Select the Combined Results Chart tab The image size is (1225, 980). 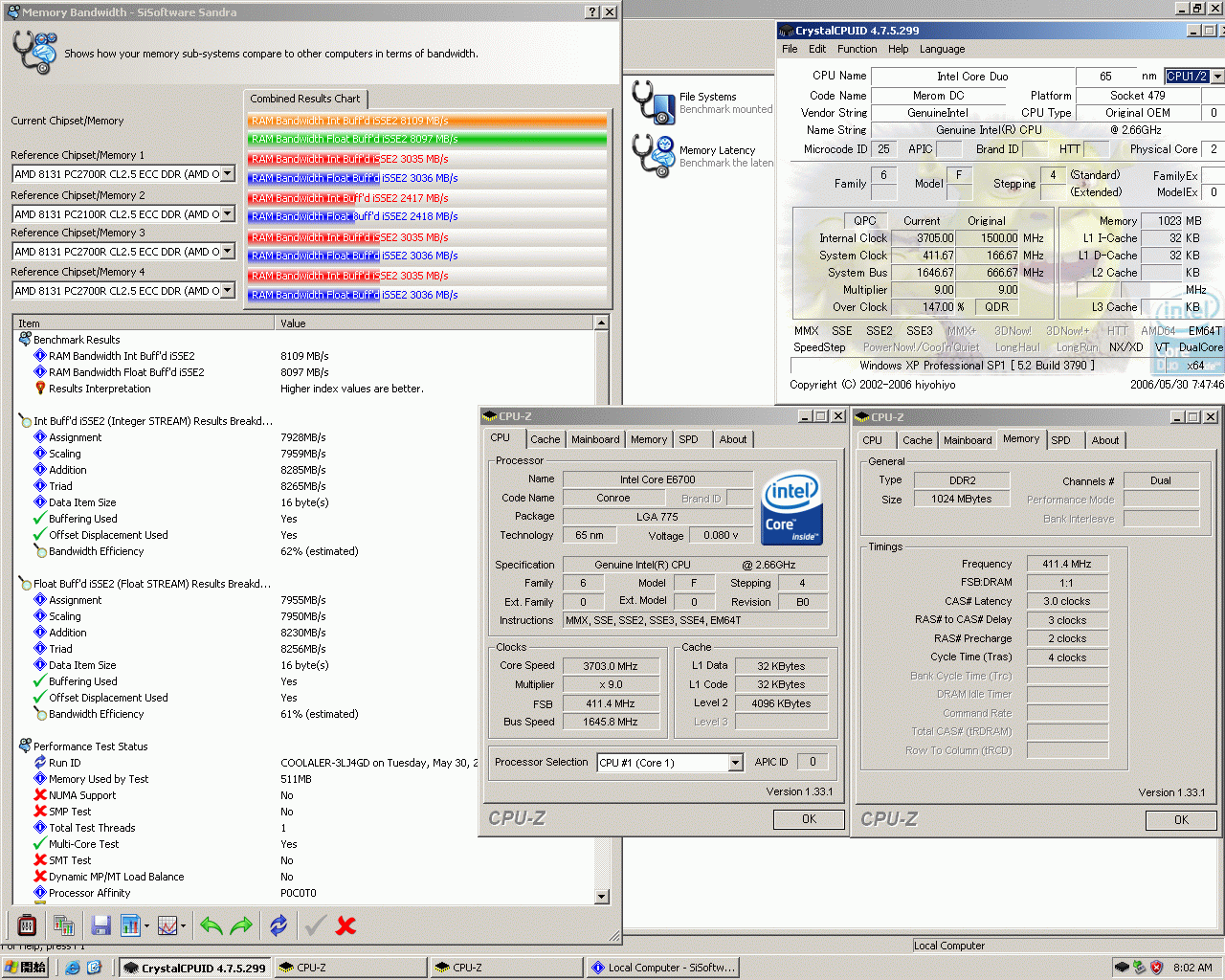(305, 99)
